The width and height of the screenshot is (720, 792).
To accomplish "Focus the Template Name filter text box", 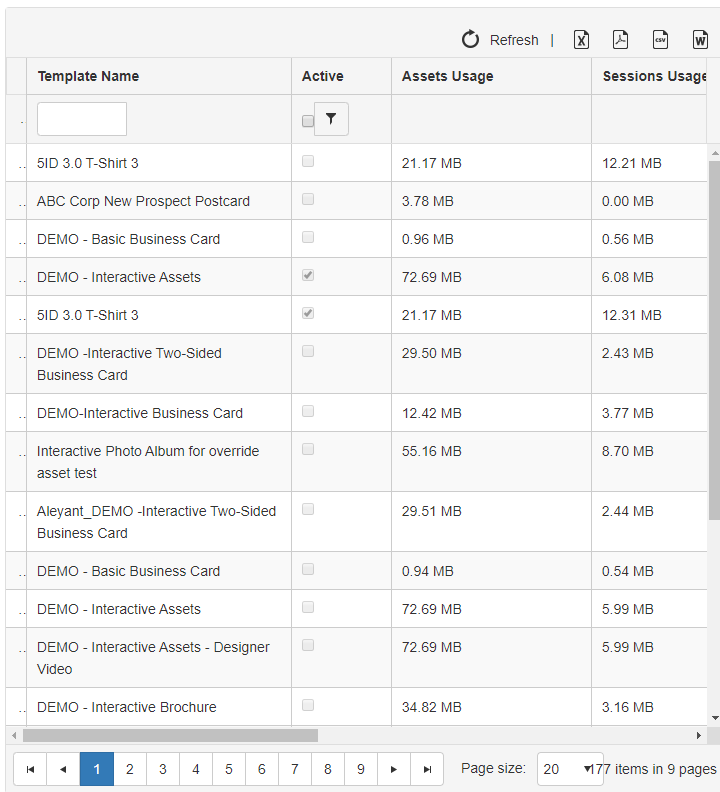I will (82, 119).
